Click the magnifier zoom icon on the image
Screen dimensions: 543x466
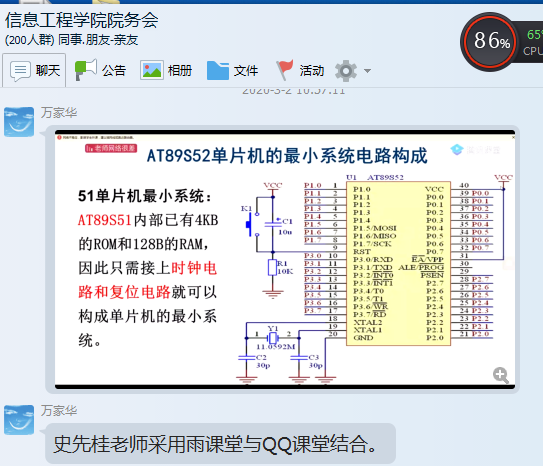coord(501,375)
